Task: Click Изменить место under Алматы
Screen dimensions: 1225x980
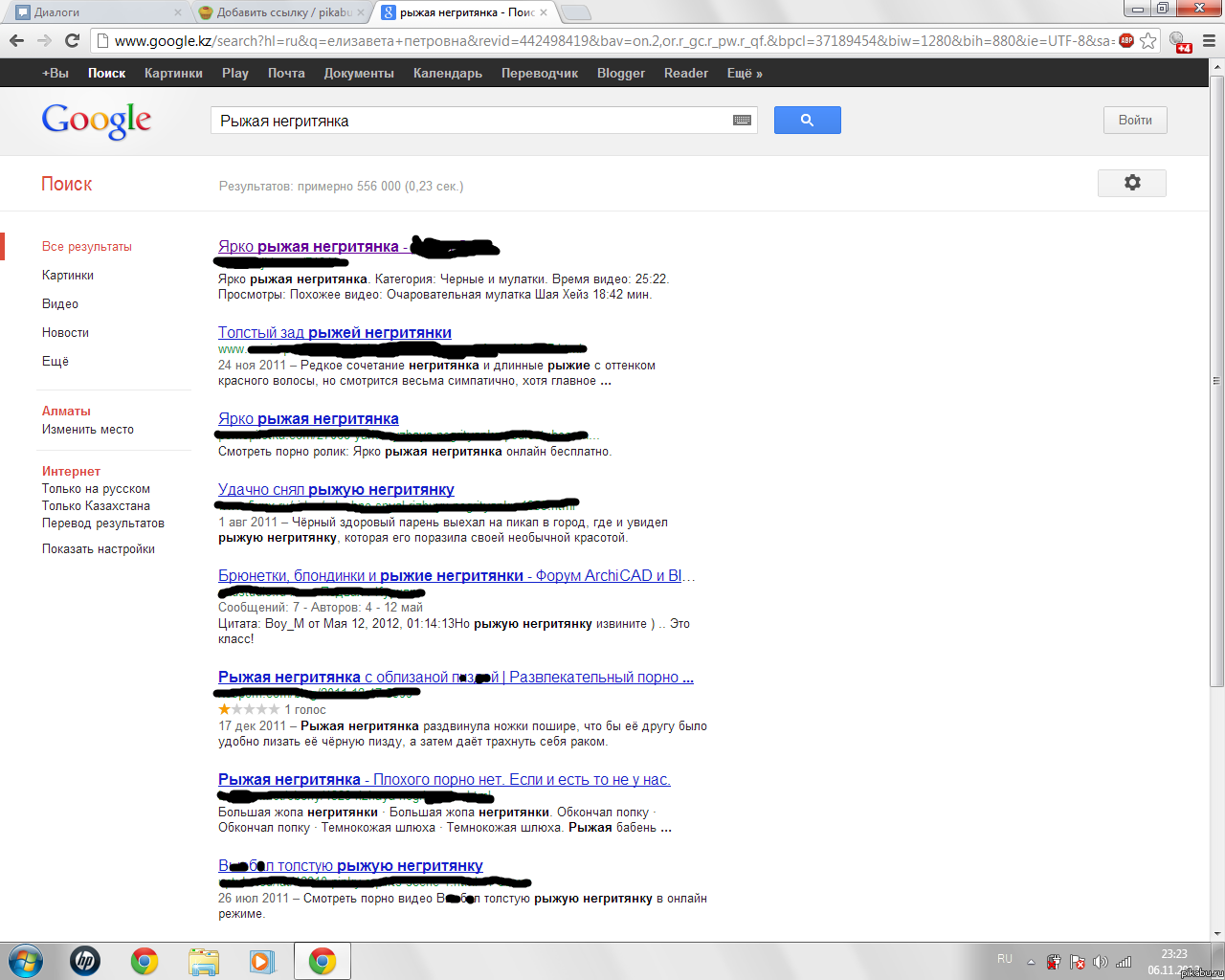Action: click(88, 429)
